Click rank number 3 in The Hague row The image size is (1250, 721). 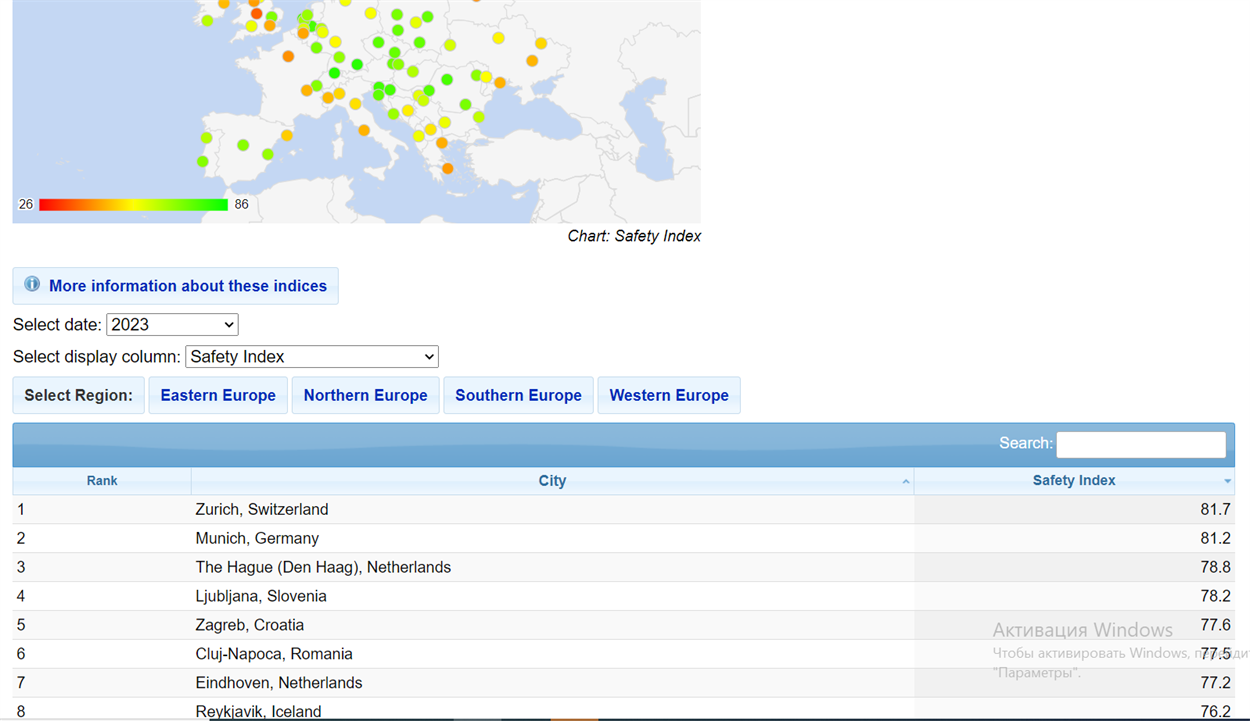tap(21, 567)
